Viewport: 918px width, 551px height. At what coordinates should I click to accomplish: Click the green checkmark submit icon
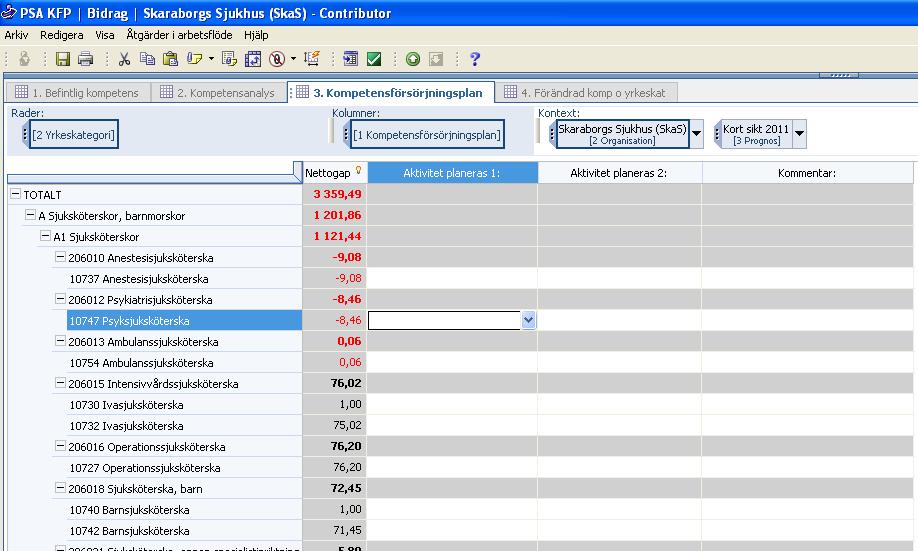[374, 59]
